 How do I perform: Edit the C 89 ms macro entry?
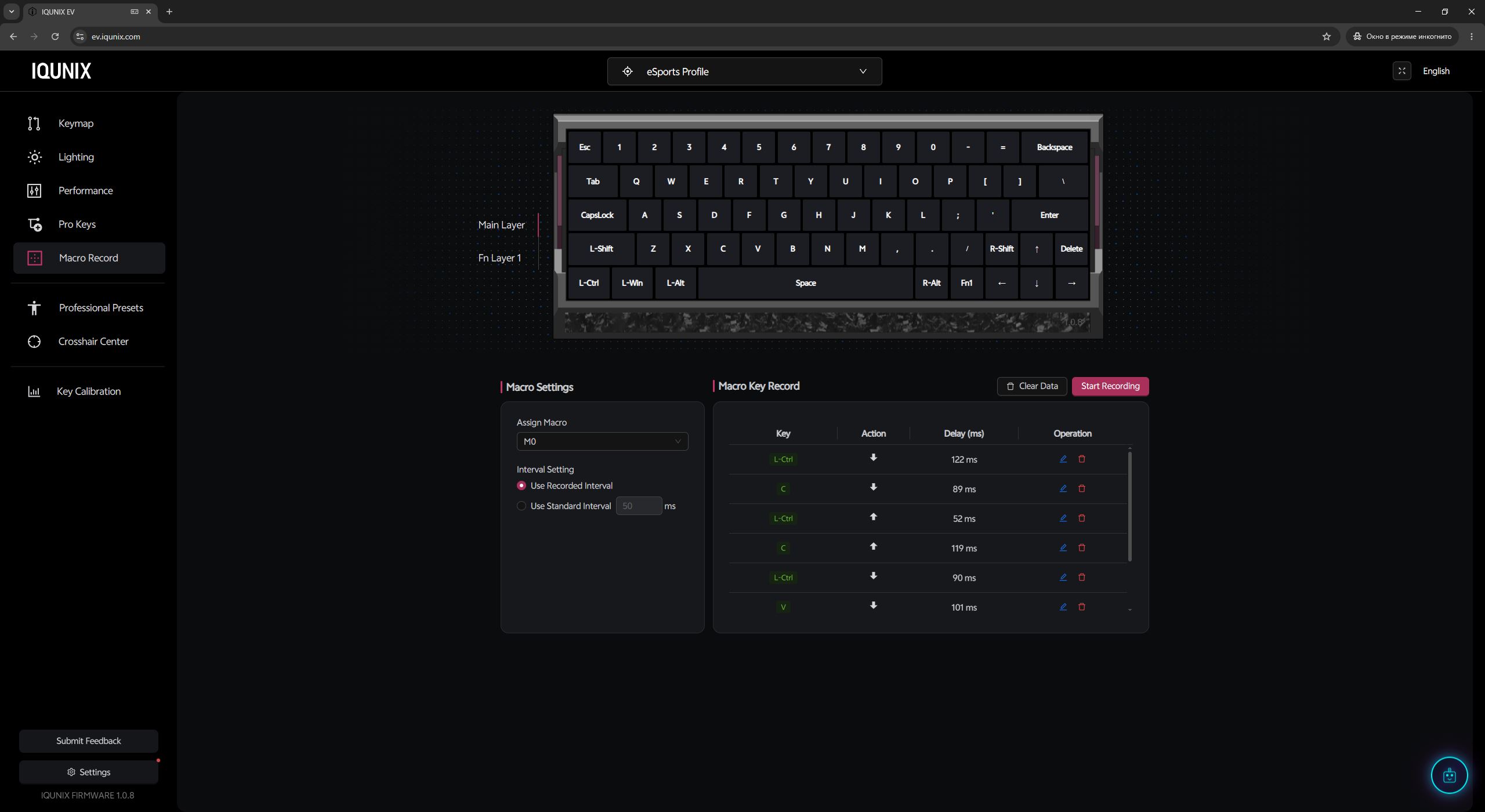(1063, 488)
